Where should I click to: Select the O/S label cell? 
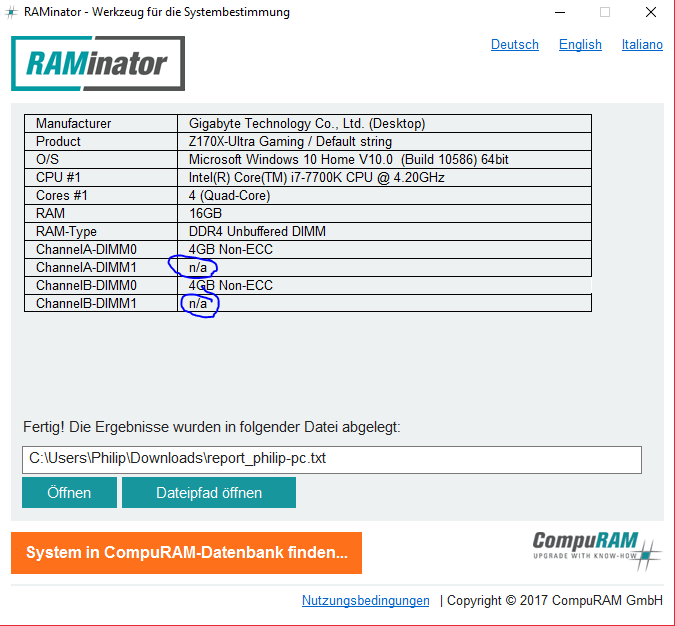coord(101,160)
